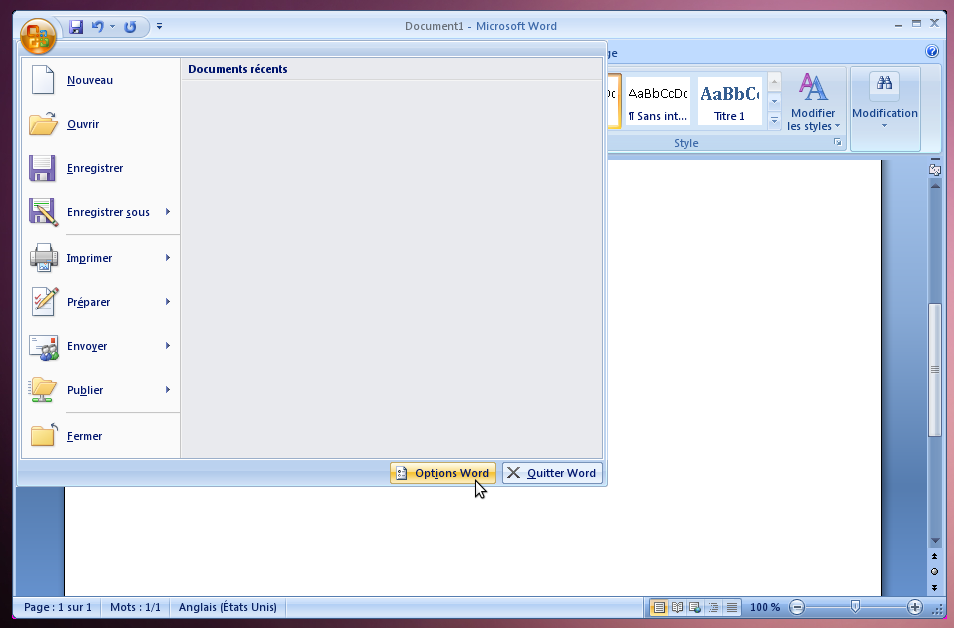Open Modifier les styles dropdown
Viewport: 954px width, 628px height.
(x=813, y=101)
